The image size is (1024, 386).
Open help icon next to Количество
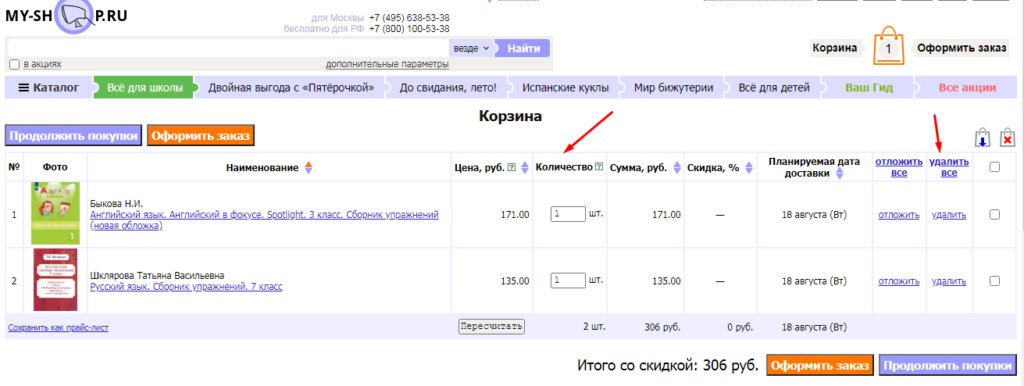click(x=599, y=167)
